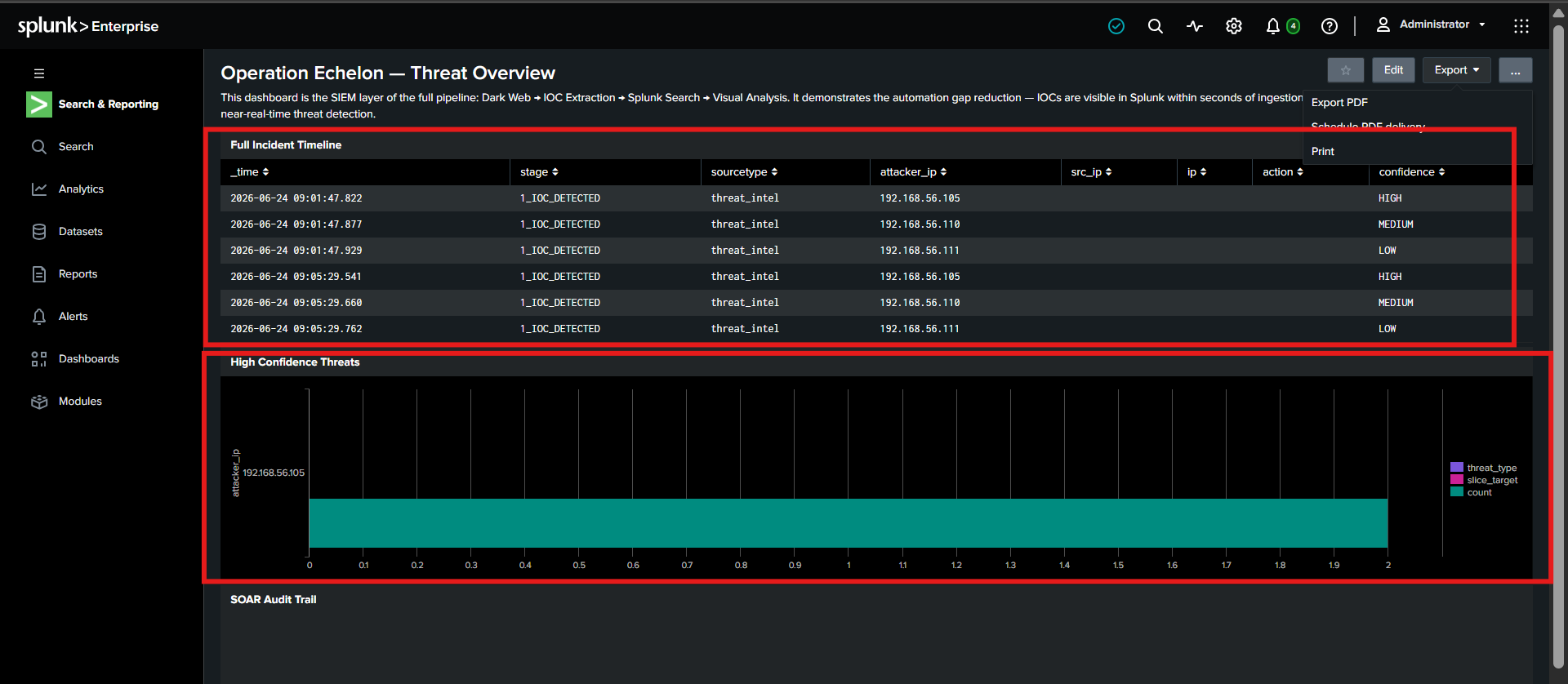Open the notifications bell icon
Viewport: 1568px width, 684px height.
[1272, 26]
